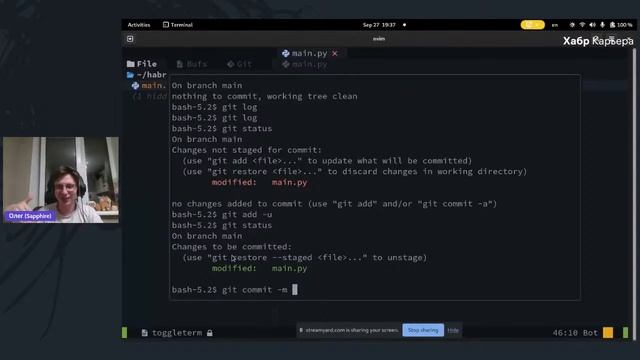Click the streamyard.com sharing notice text
This screenshot has height=360, width=640.
tap(352, 330)
